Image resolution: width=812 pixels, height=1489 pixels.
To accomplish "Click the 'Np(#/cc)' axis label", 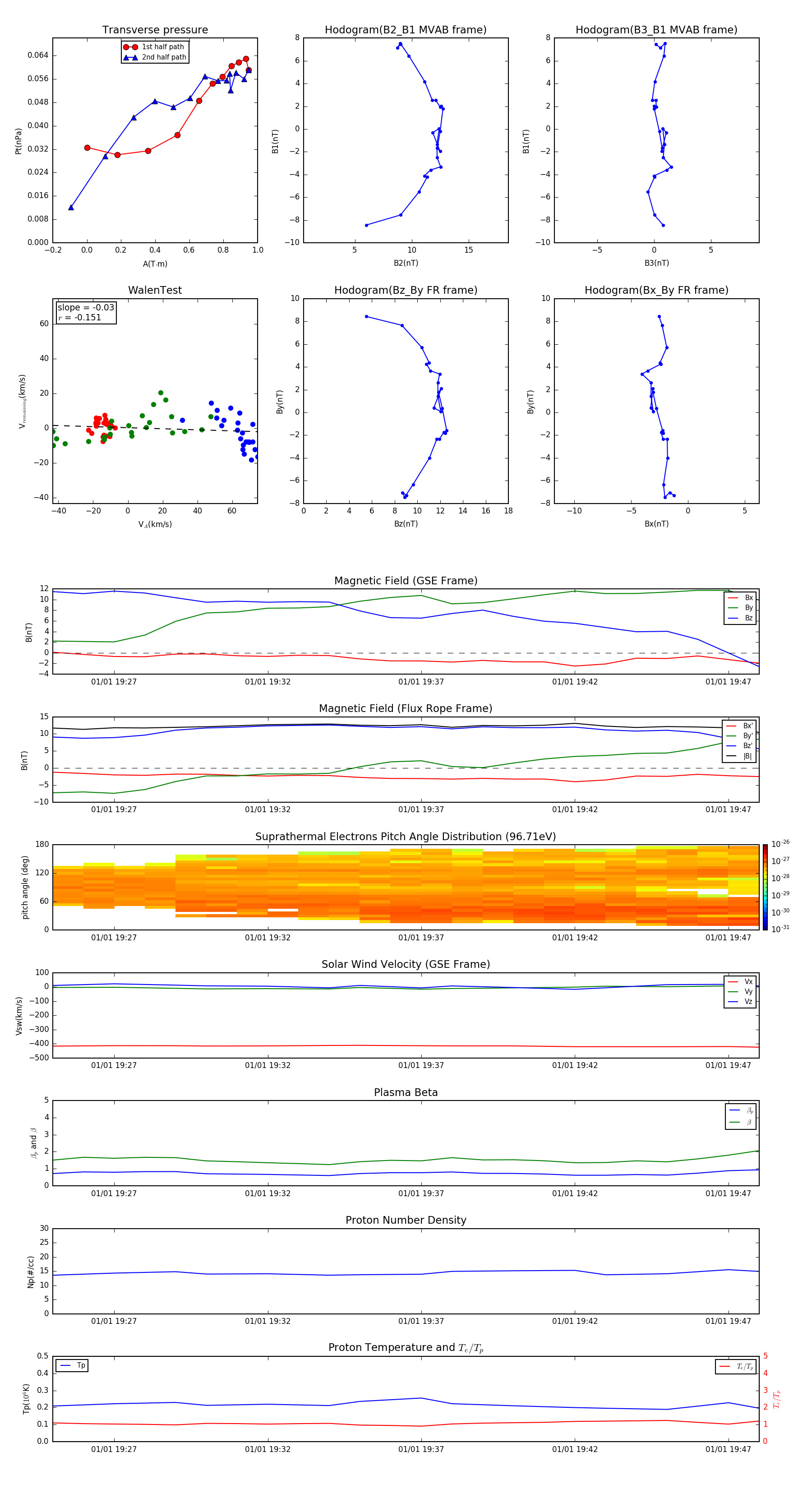I will pyautogui.click(x=31, y=1271).
